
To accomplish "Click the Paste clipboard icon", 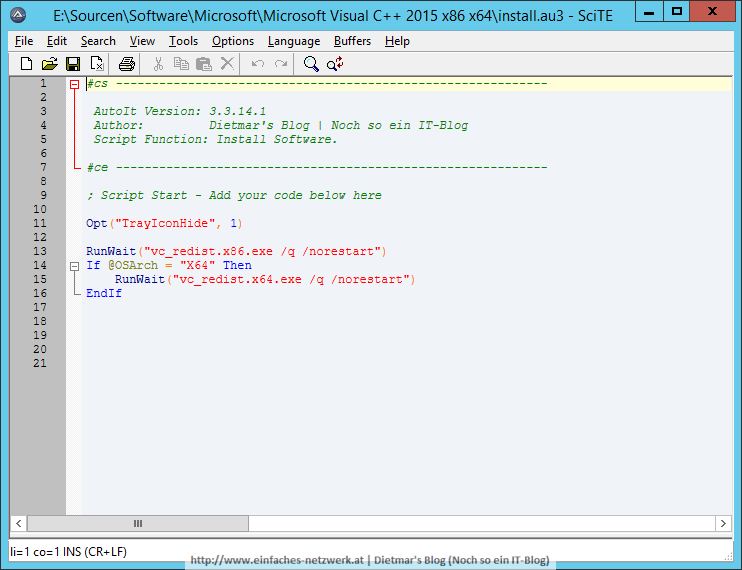I will pos(204,63).
